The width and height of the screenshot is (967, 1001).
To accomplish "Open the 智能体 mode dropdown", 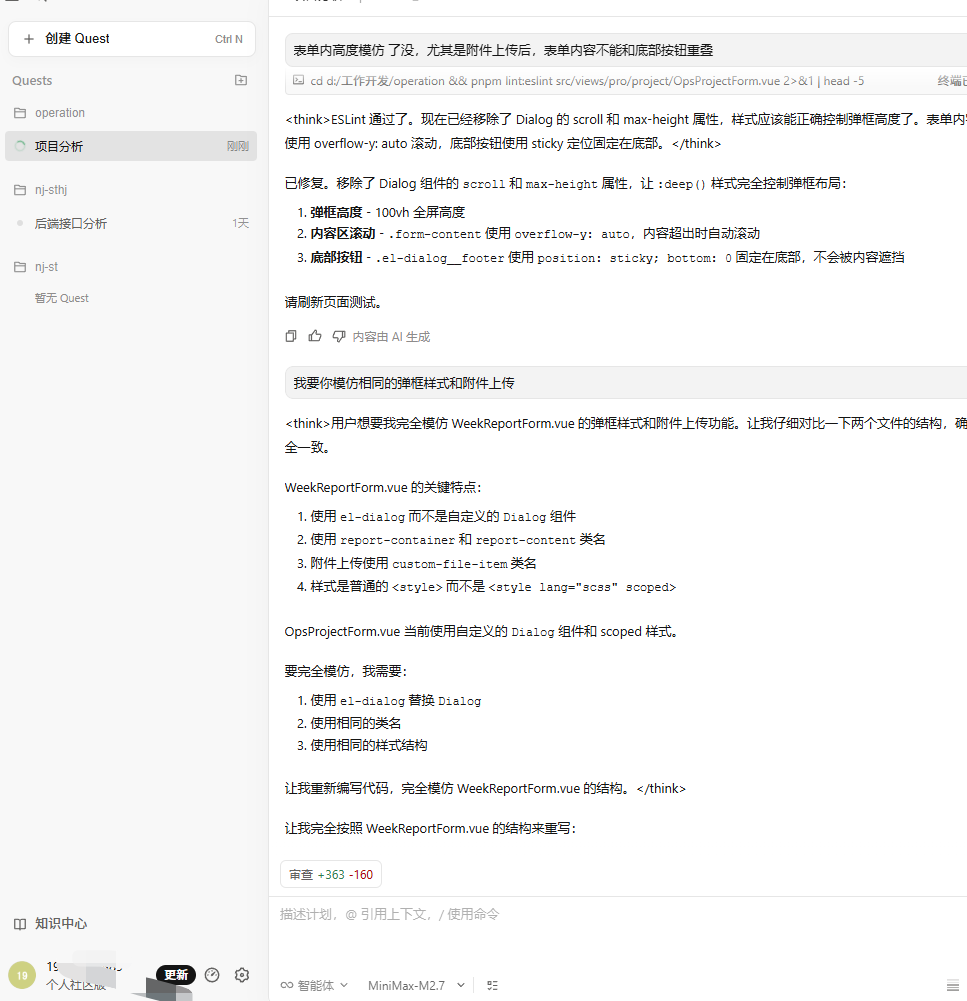I will (315, 986).
